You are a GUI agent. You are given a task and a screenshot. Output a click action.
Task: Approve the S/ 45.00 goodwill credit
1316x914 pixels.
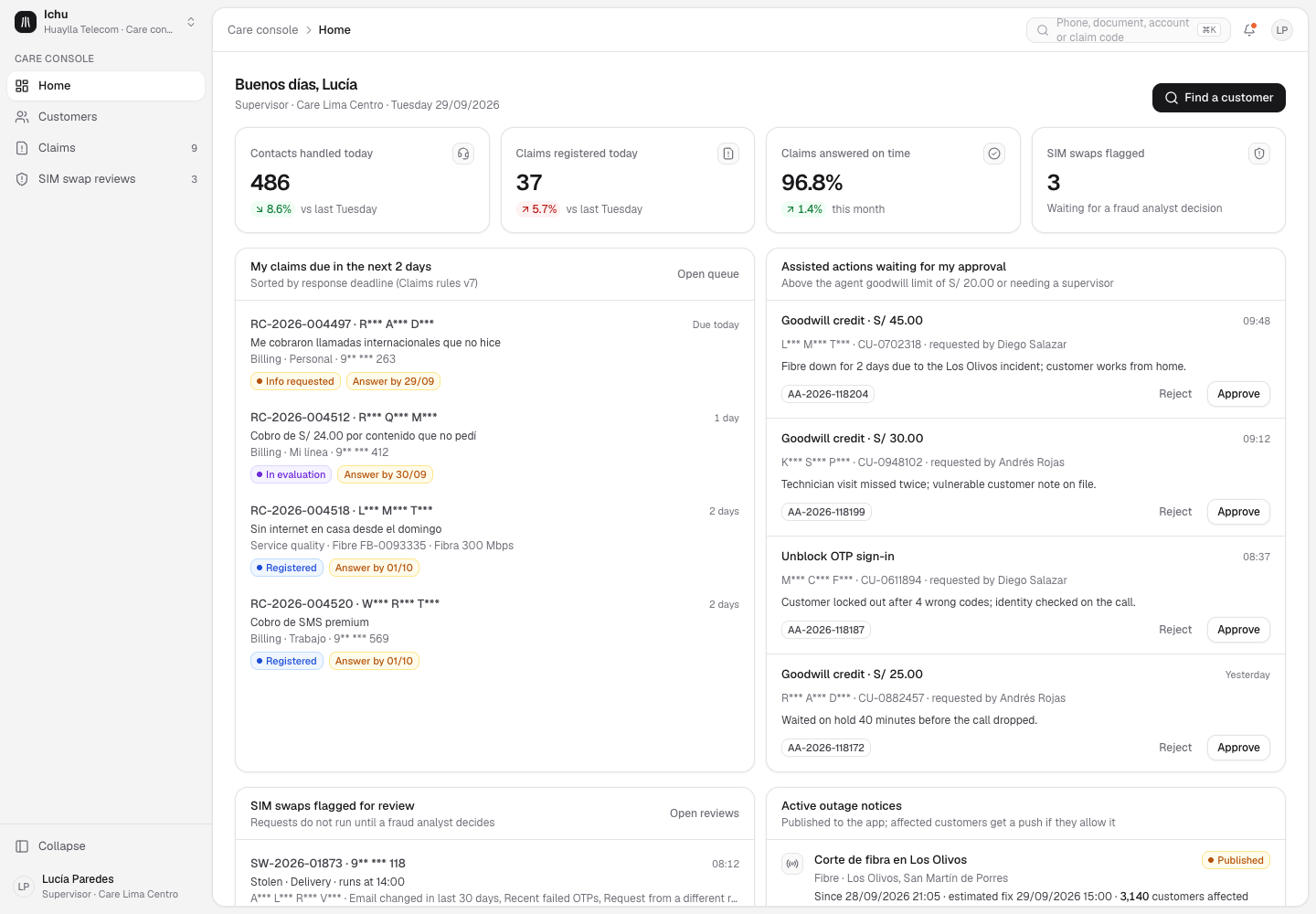[1238, 394]
